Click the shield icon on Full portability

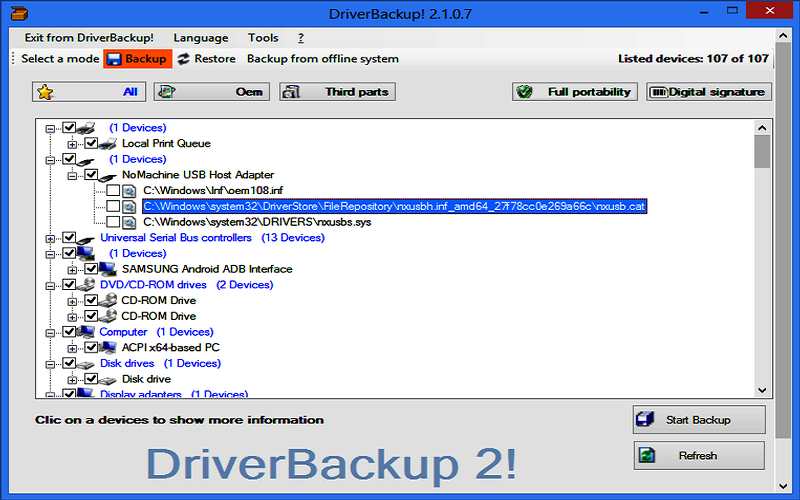[x=524, y=92]
